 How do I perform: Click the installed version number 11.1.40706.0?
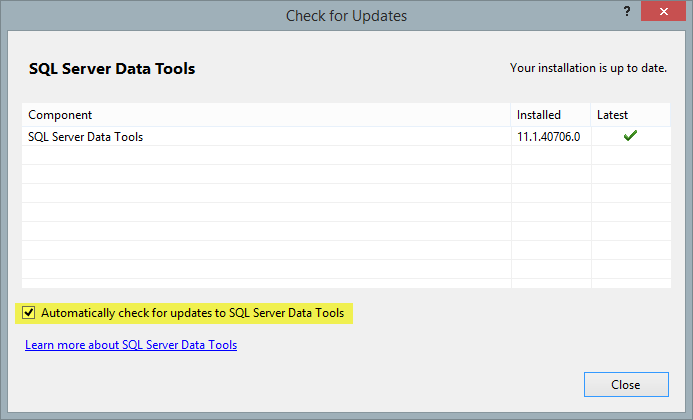548,137
